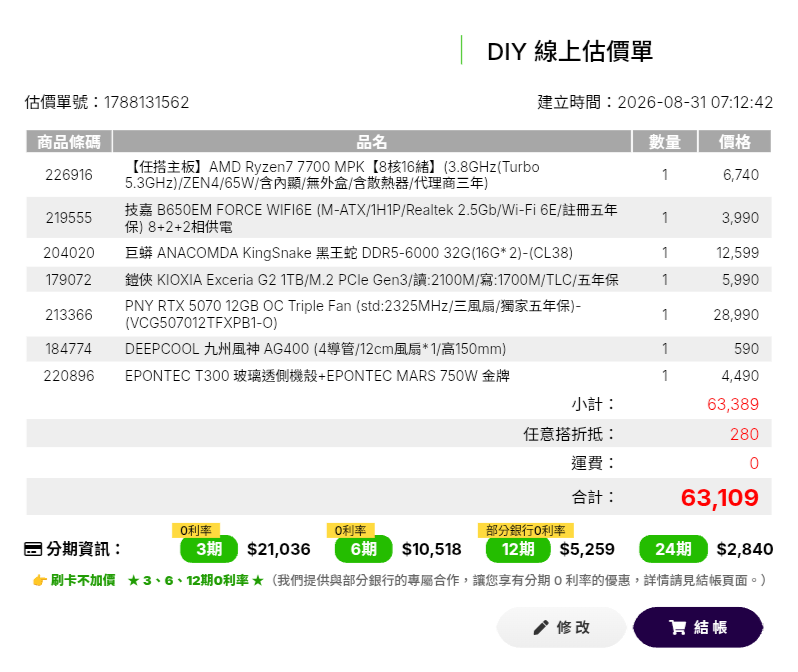
Task: Click the $5,259 installment amount
Action: (x=587, y=549)
